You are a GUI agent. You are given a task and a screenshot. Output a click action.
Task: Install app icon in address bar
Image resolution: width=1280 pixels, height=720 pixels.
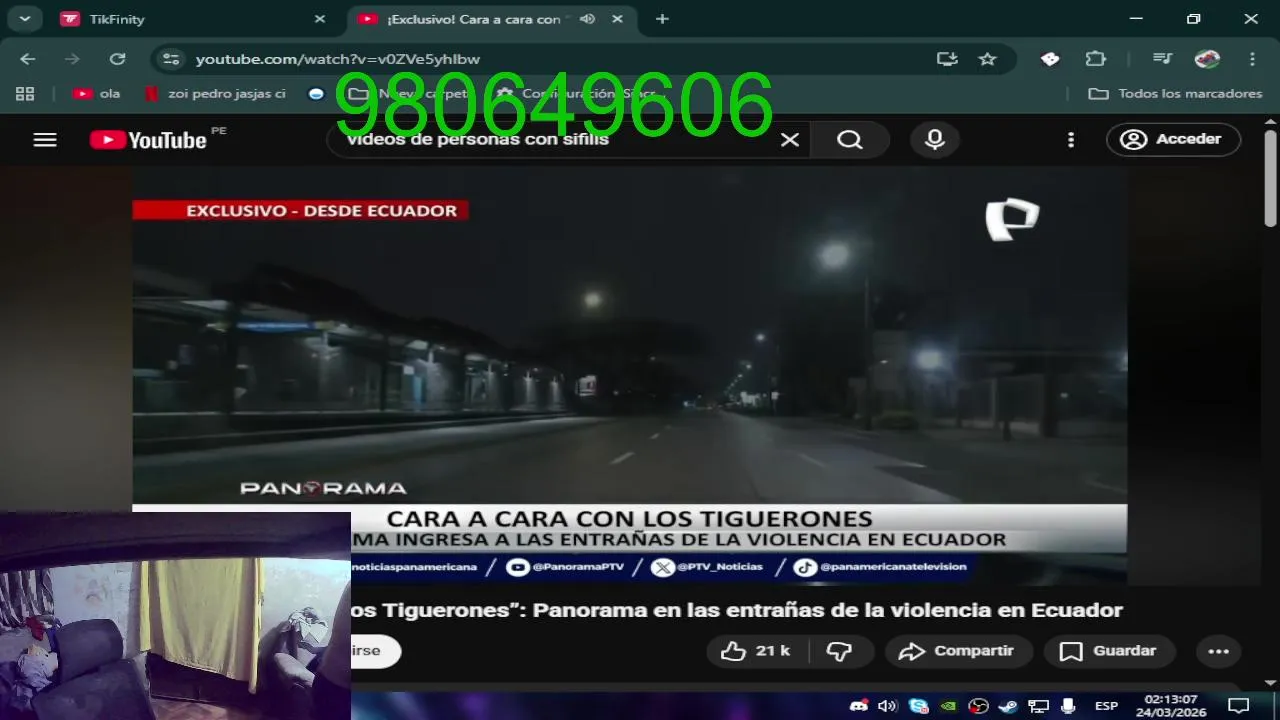pyautogui.click(x=947, y=59)
